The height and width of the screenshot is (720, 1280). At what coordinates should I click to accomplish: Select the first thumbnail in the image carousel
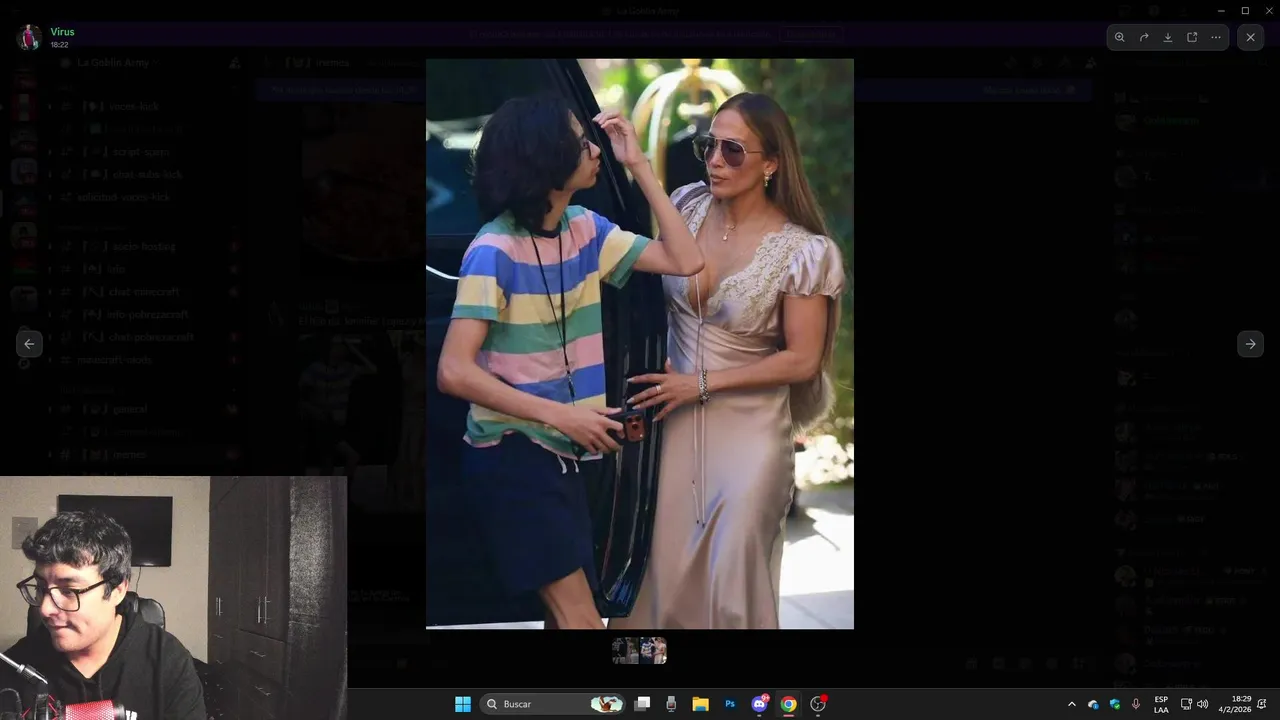[x=625, y=651]
